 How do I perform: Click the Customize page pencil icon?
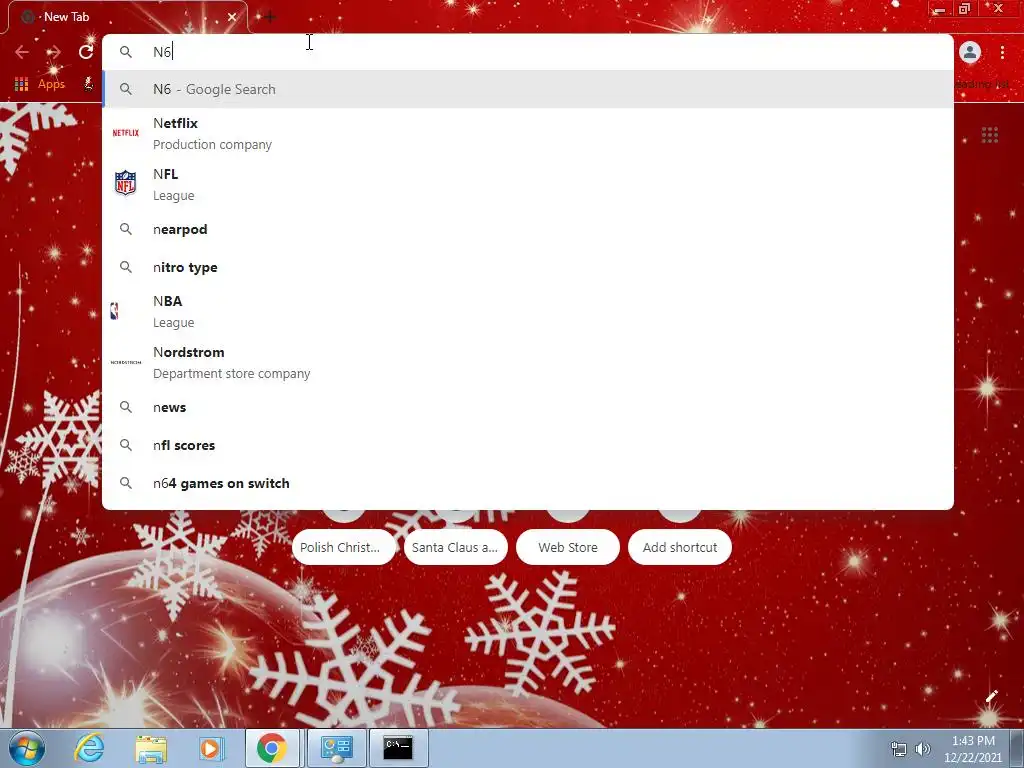pyautogui.click(x=991, y=696)
